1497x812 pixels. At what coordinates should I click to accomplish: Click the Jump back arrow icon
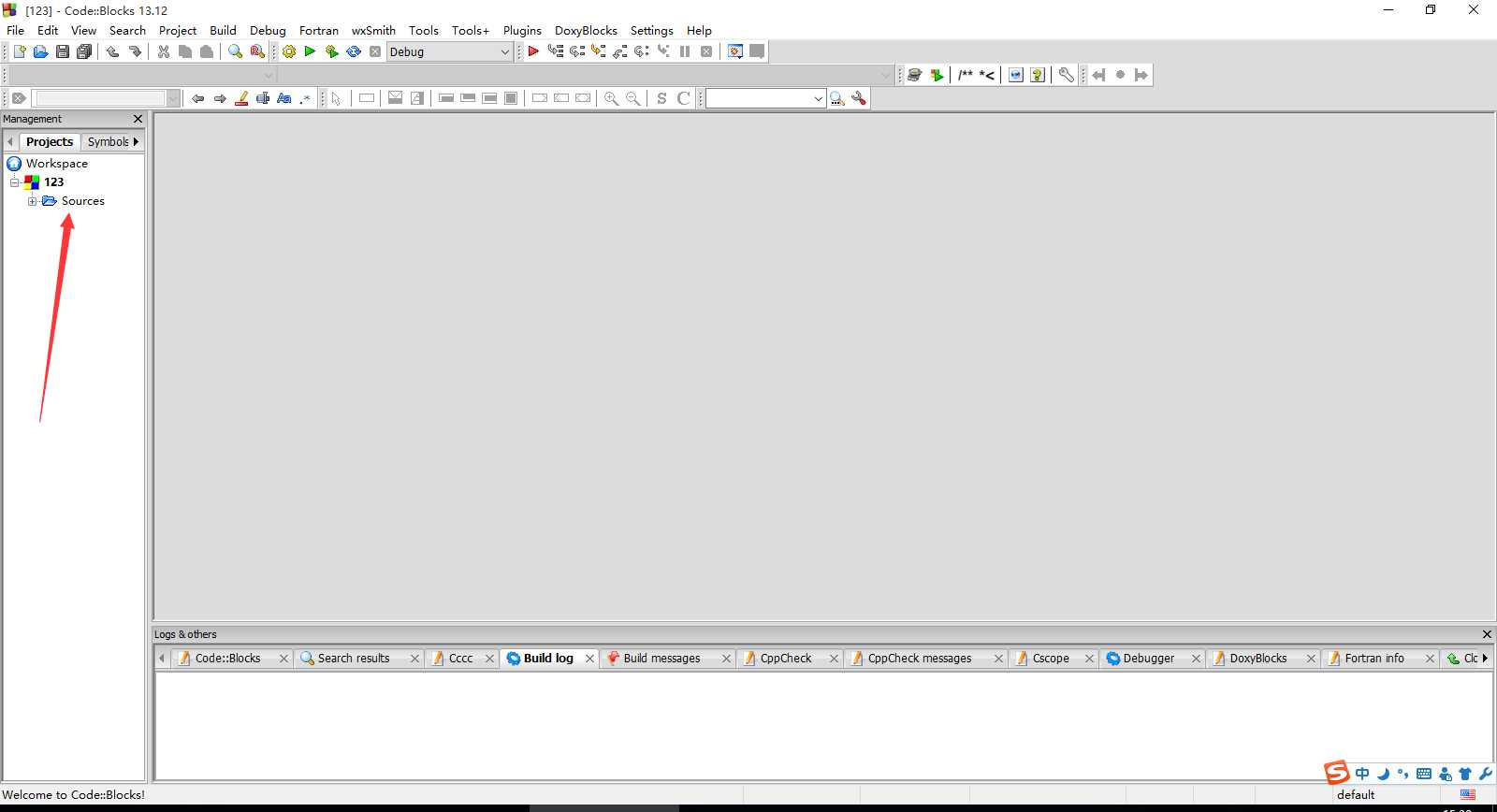click(x=1098, y=75)
